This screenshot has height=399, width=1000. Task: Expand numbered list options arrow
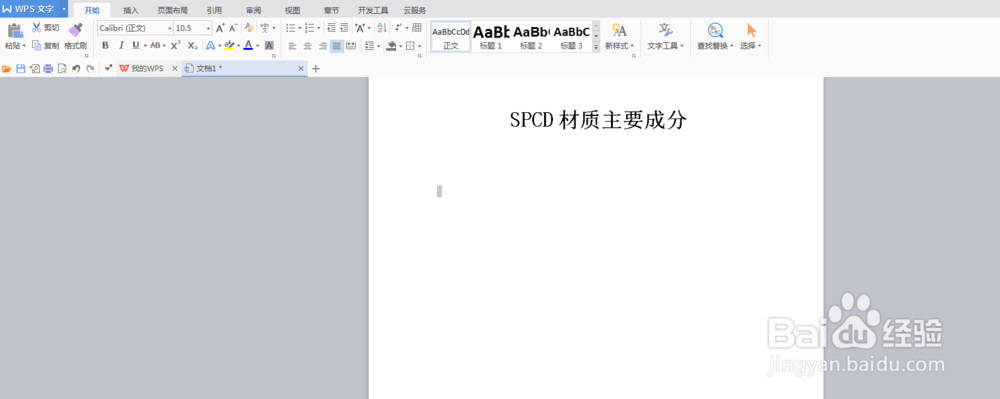318,29
